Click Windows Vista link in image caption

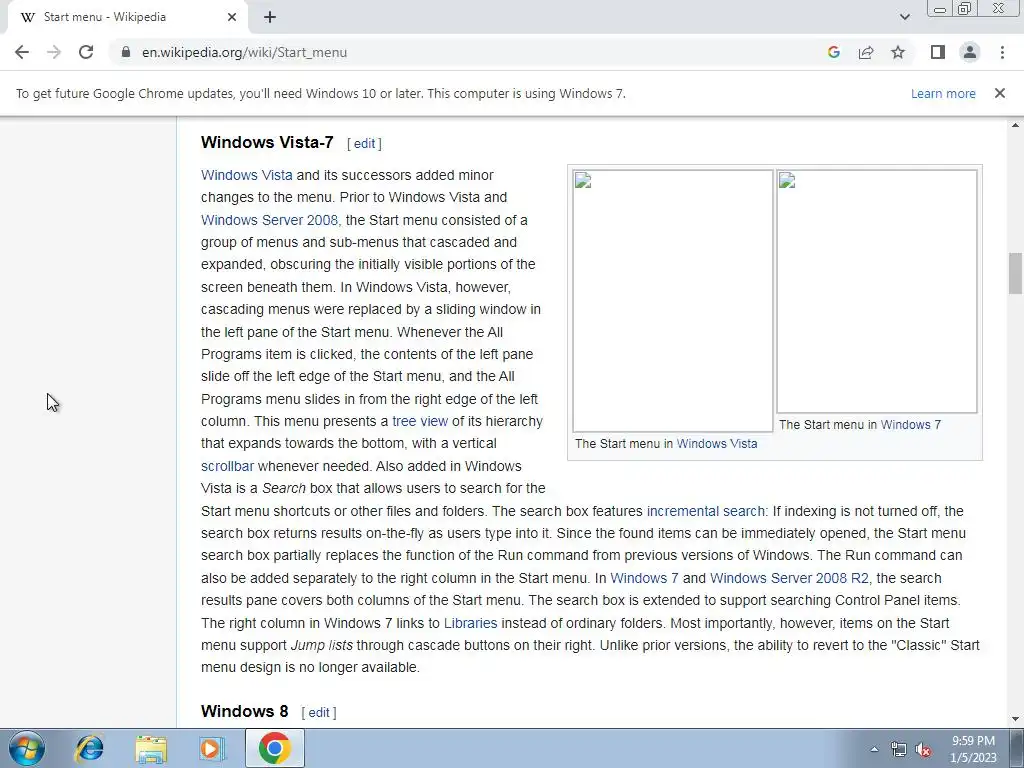(717, 444)
